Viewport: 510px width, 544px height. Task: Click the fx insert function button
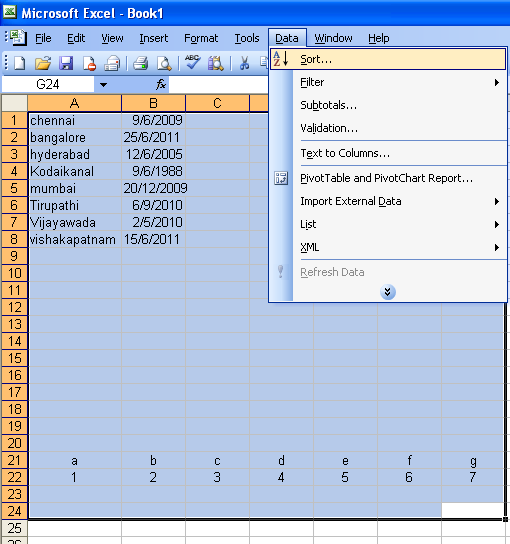click(161, 84)
